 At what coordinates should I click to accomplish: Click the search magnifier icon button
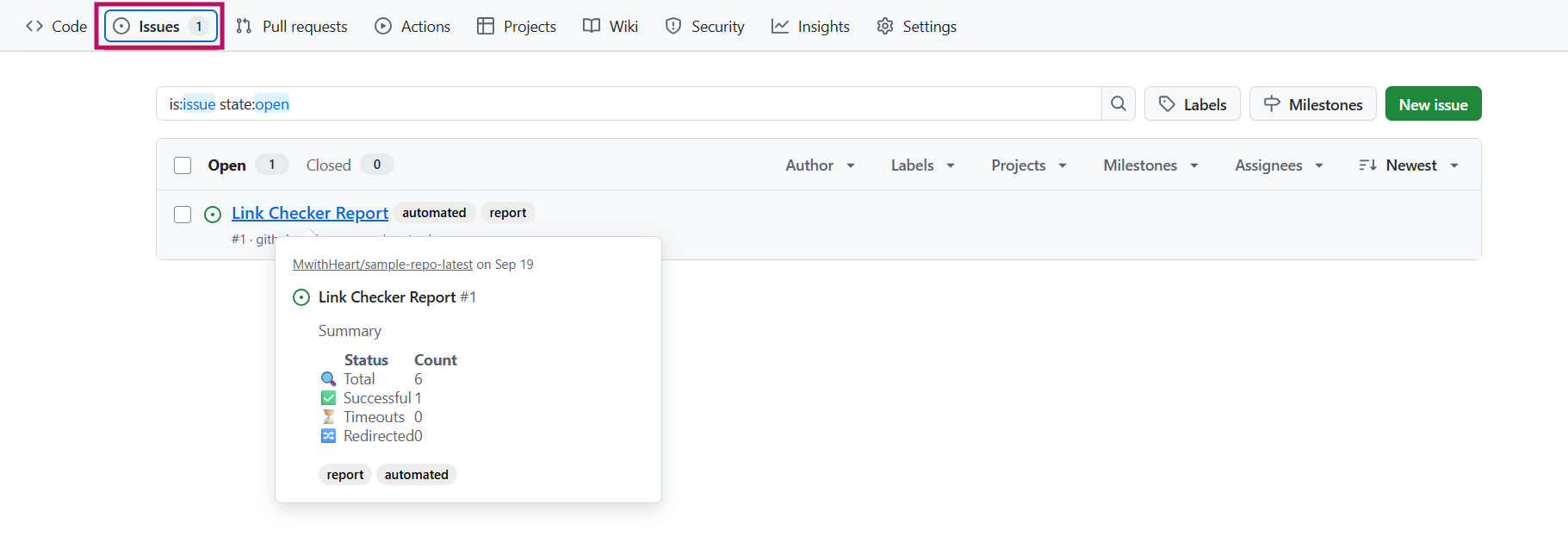(1118, 104)
